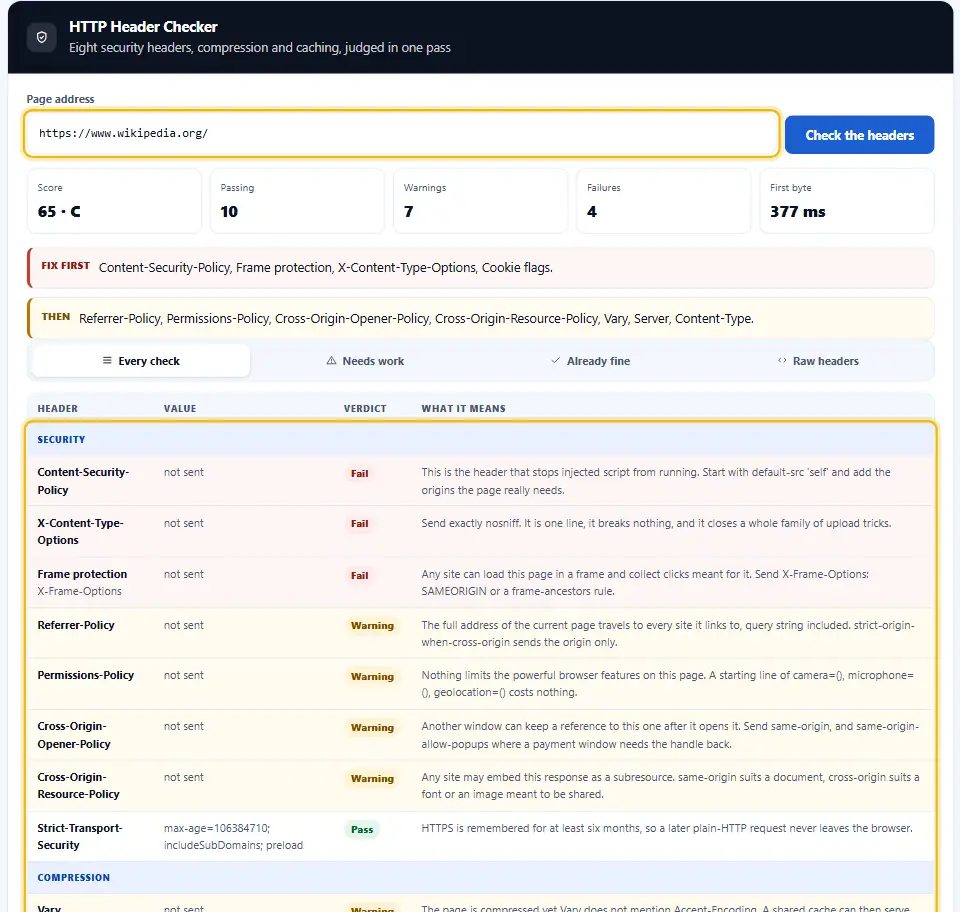Click the VALUE column heading
This screenshot has width=960, height=912.
[x=180, y=408]
